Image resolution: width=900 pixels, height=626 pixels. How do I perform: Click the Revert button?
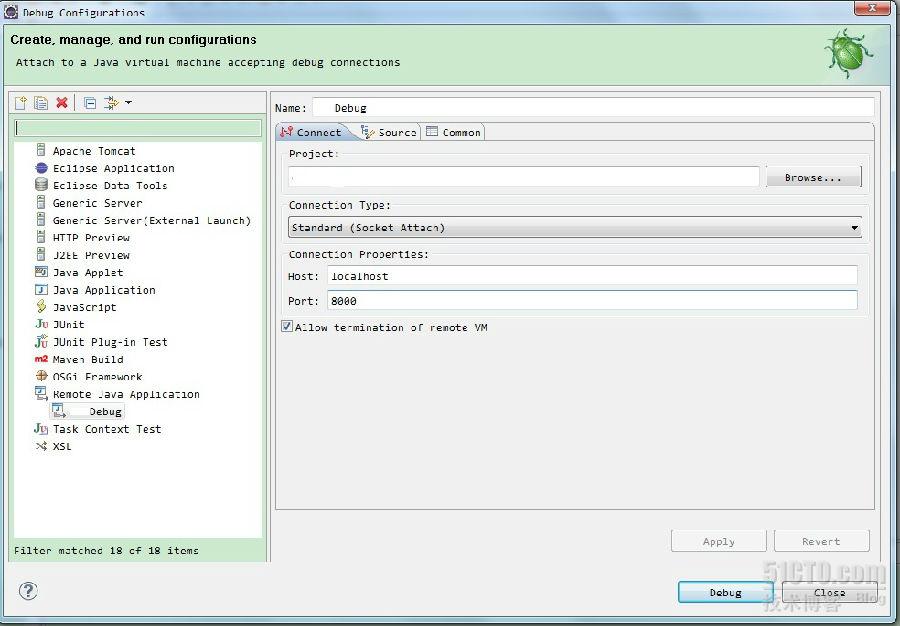(x=821, y=541)
